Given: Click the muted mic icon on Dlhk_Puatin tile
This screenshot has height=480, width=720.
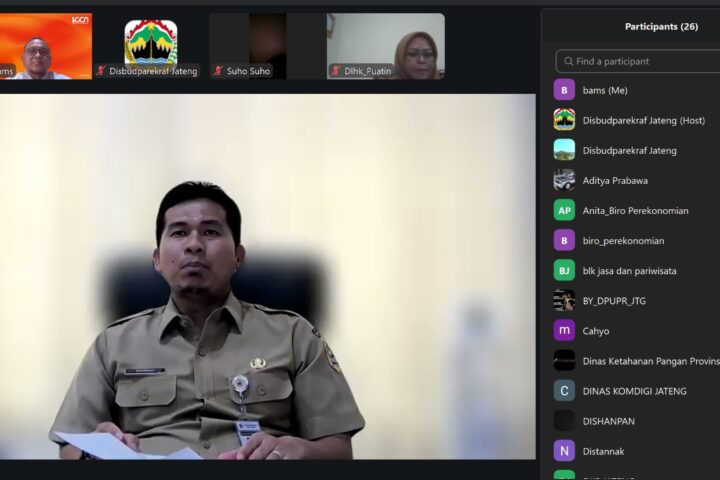Looking at the screenshot, I should (x=336, y=71).
